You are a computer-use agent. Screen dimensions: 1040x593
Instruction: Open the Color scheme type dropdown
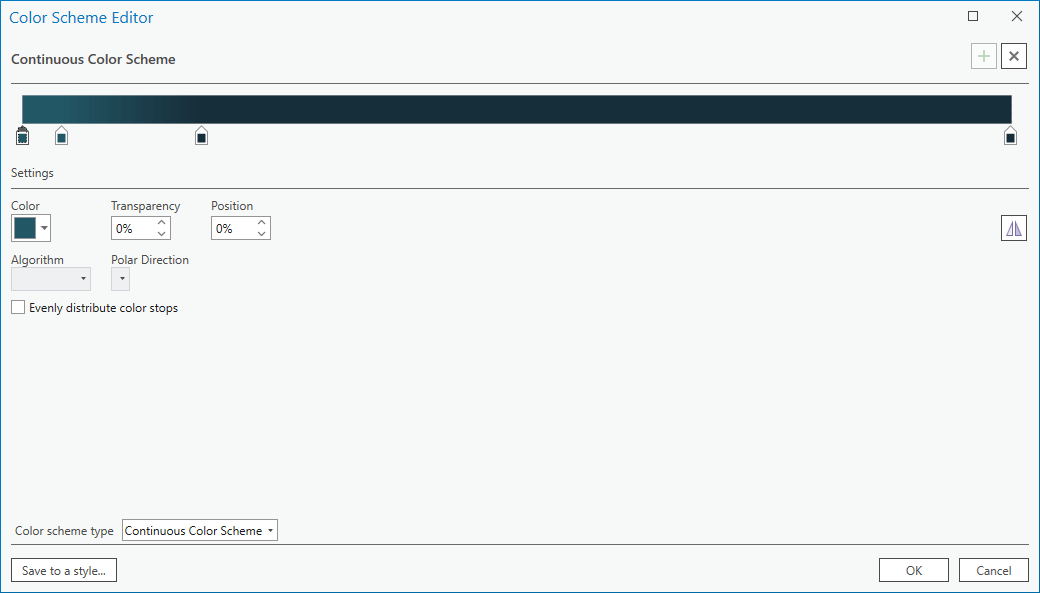pyautogui.click(x=200, y=530)
